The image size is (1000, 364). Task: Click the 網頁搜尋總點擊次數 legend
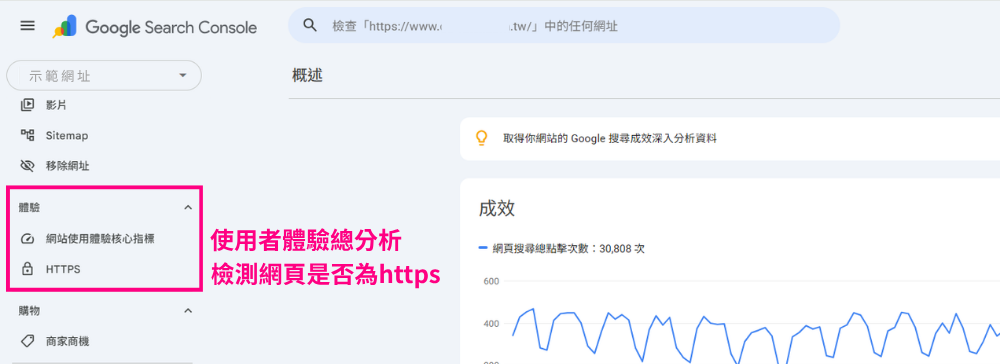point(561,249)
